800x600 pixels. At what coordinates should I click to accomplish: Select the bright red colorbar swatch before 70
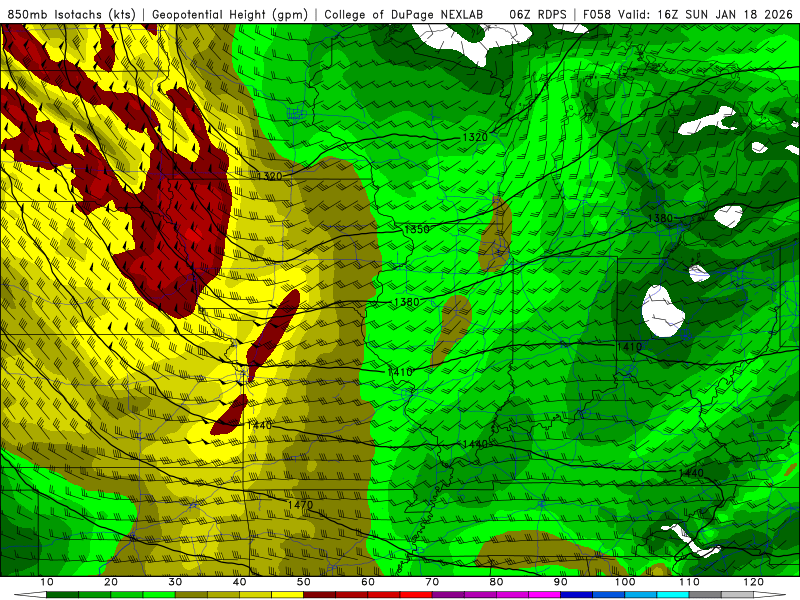(x=416, y=595)
